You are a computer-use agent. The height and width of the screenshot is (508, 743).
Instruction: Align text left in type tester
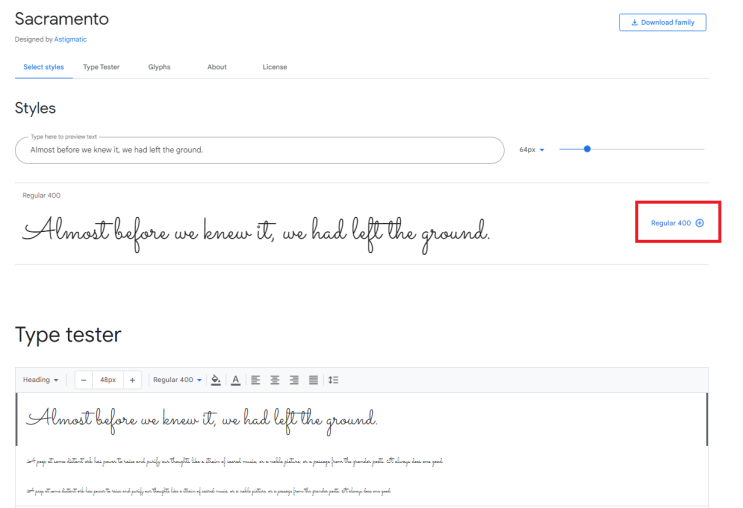click(255, 380)
